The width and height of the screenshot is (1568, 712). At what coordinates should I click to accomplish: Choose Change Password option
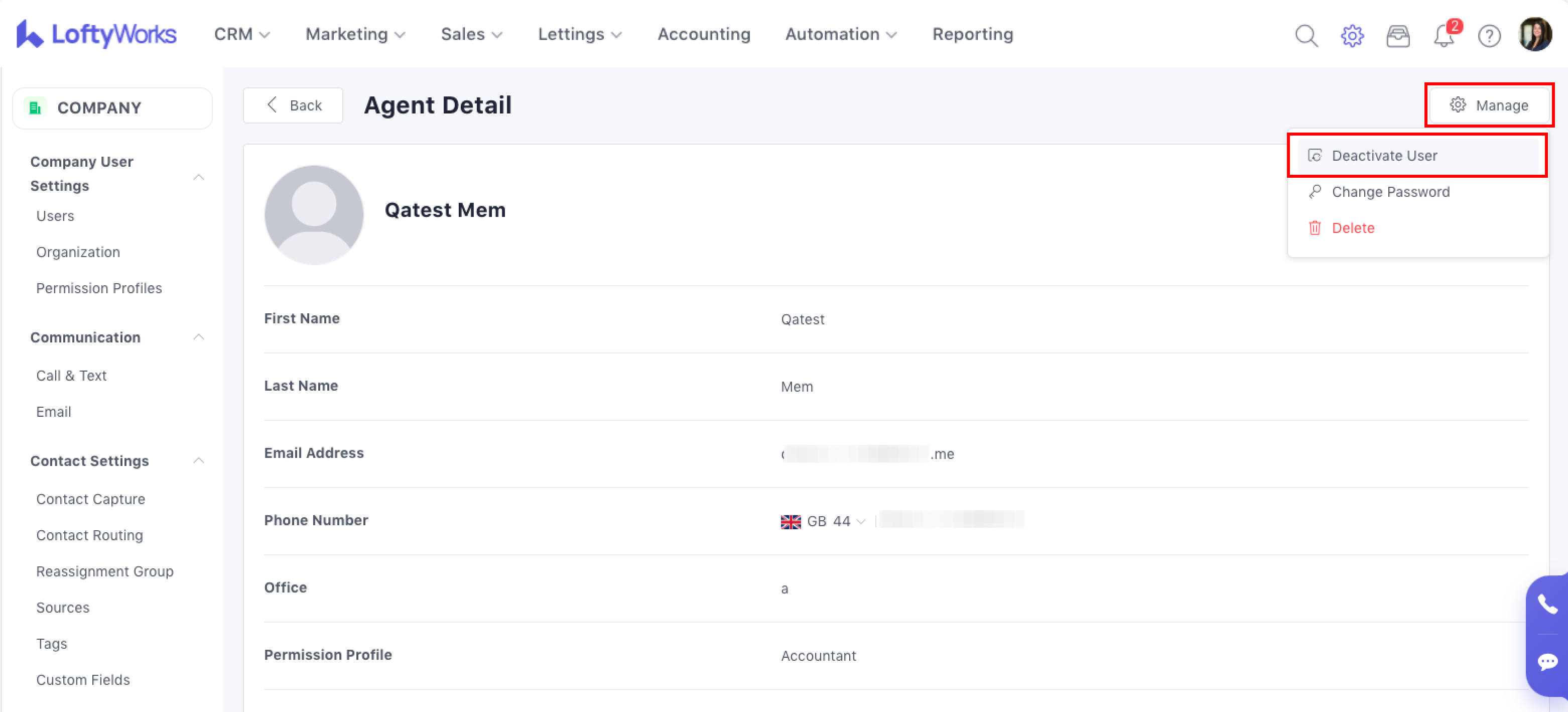tap(1390, 192)
